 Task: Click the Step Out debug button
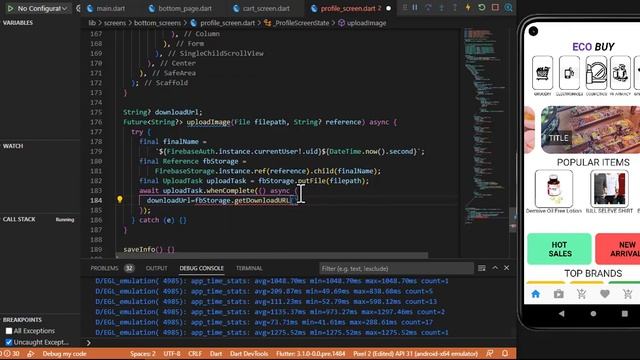pyautogui.click(x=455, y=7)
